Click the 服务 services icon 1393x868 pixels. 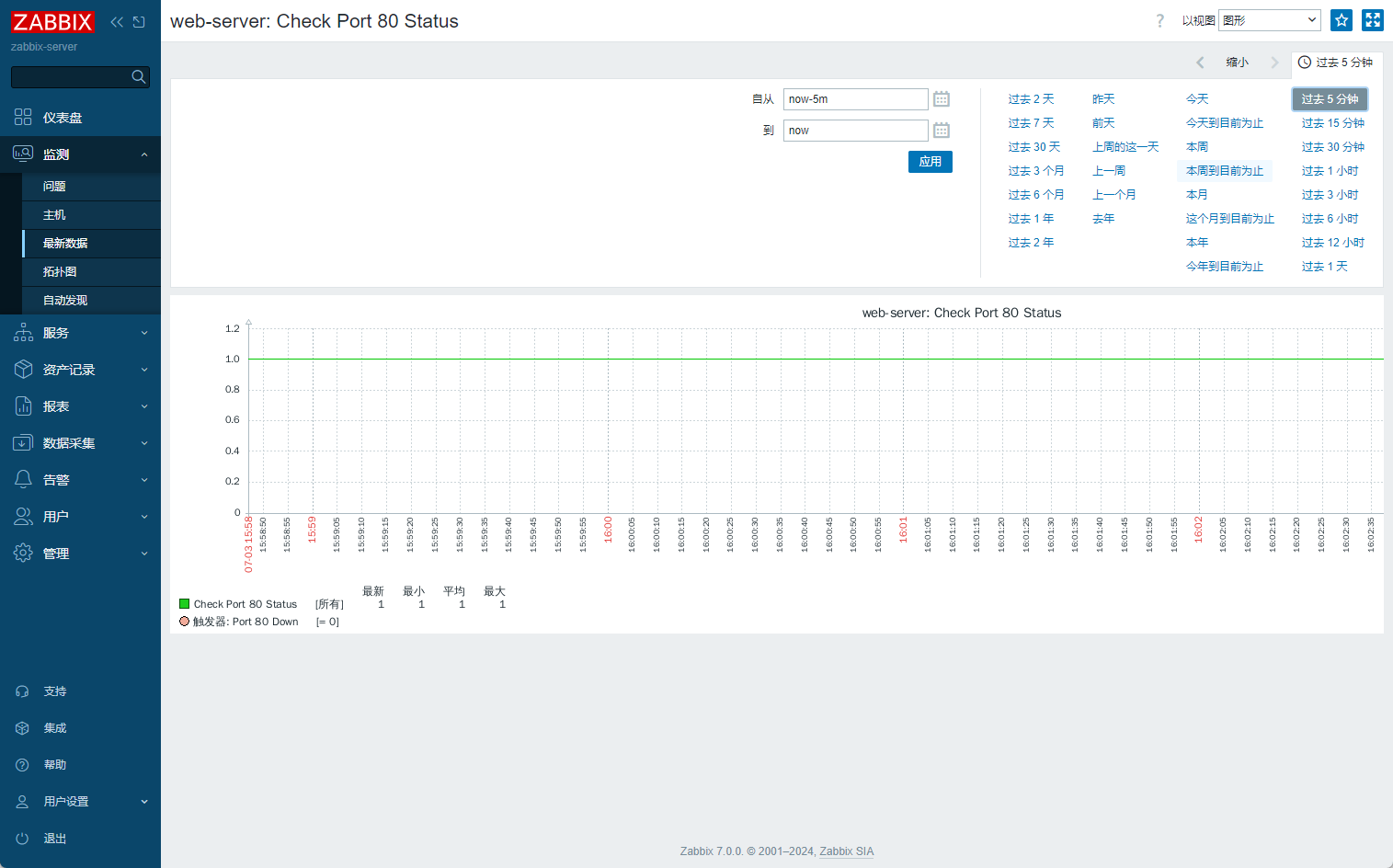[23, 332]
